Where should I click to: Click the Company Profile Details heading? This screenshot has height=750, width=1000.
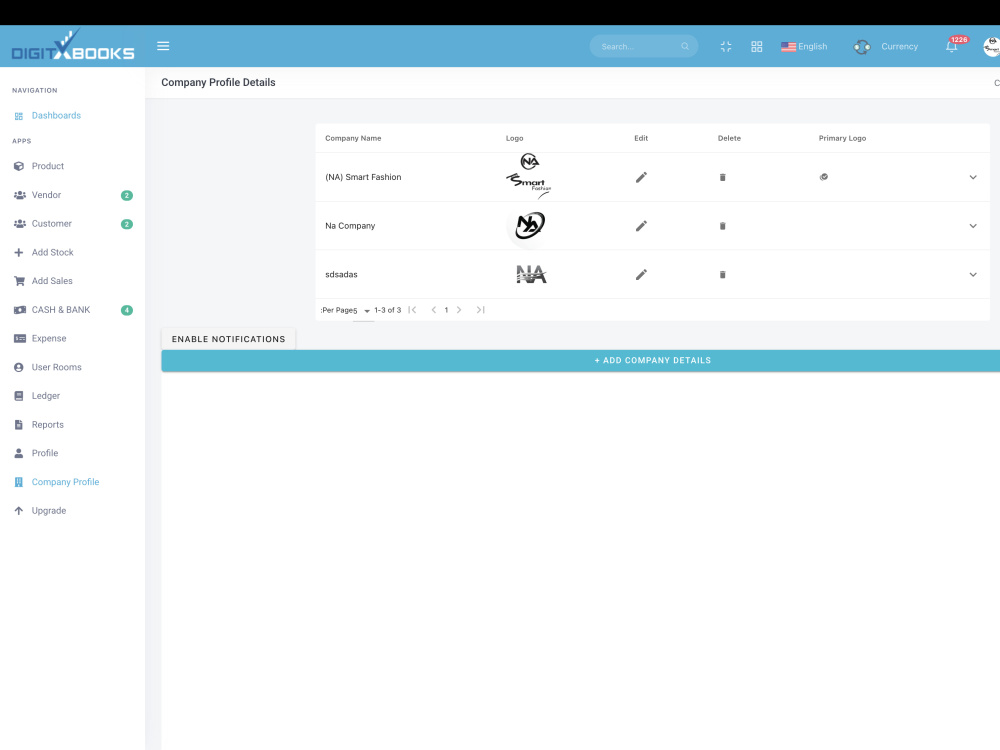click(x=218, y=82)
